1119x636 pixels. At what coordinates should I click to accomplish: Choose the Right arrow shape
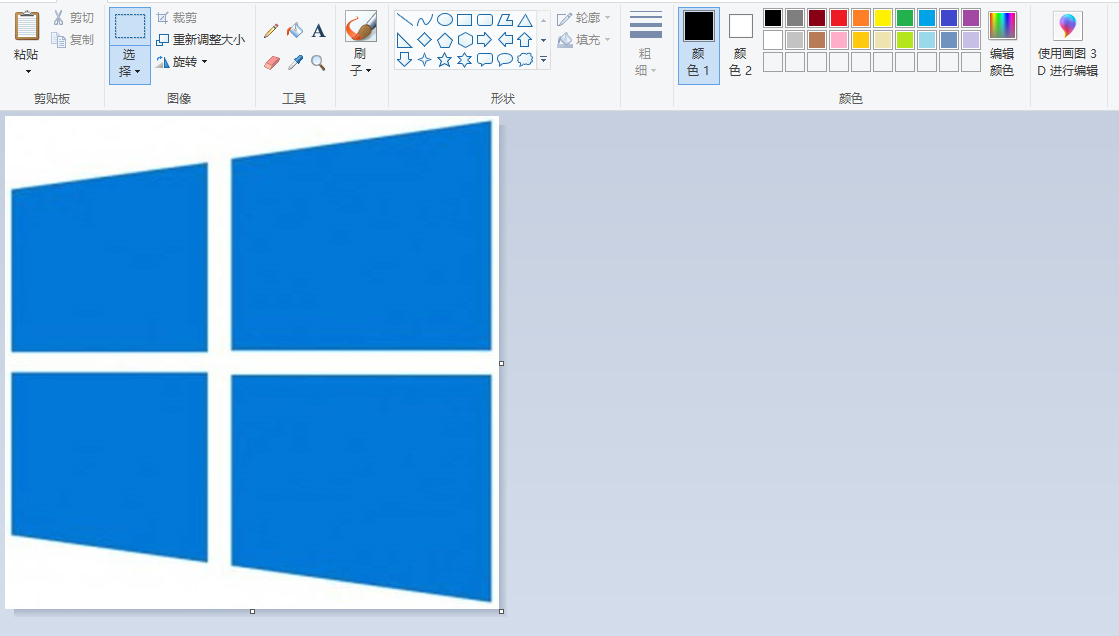(485, 40)
